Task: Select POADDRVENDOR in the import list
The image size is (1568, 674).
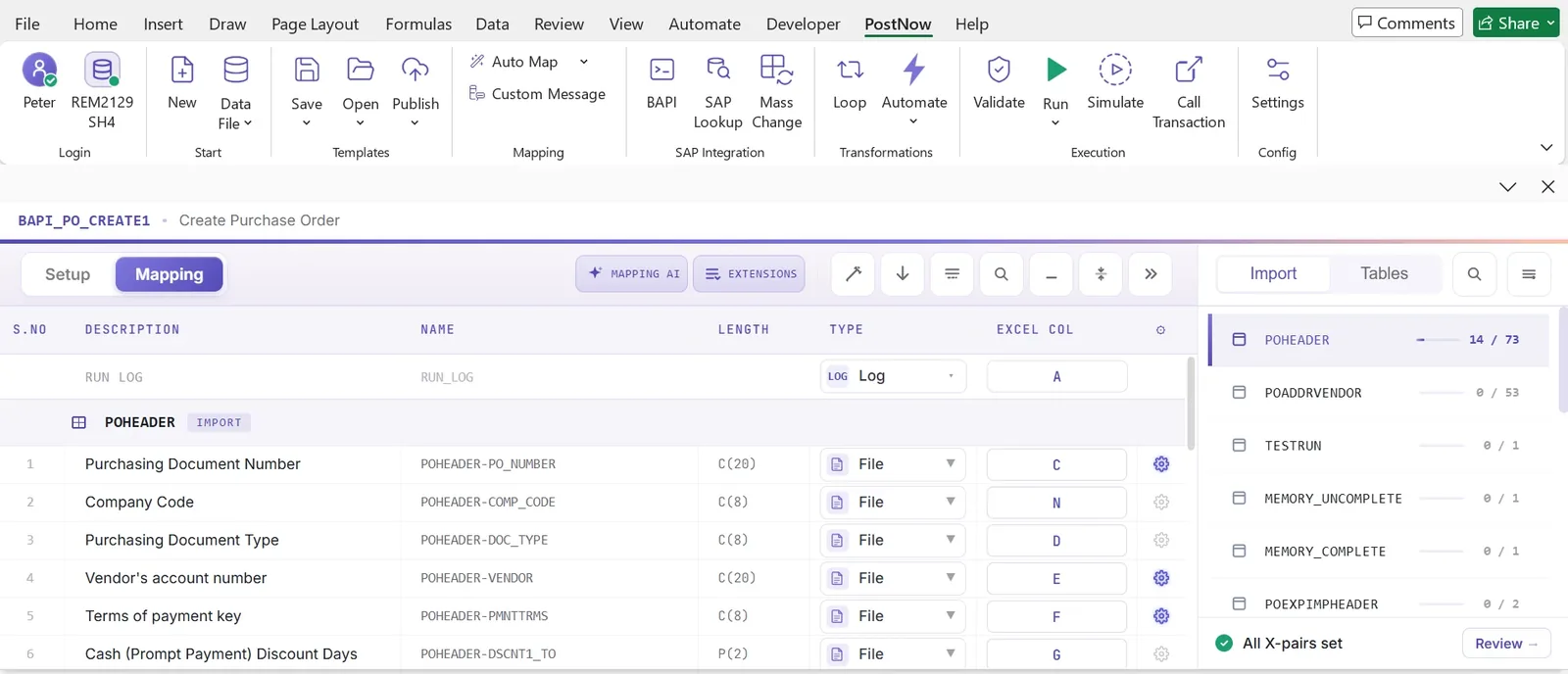Action: (x=1380, y=393)
